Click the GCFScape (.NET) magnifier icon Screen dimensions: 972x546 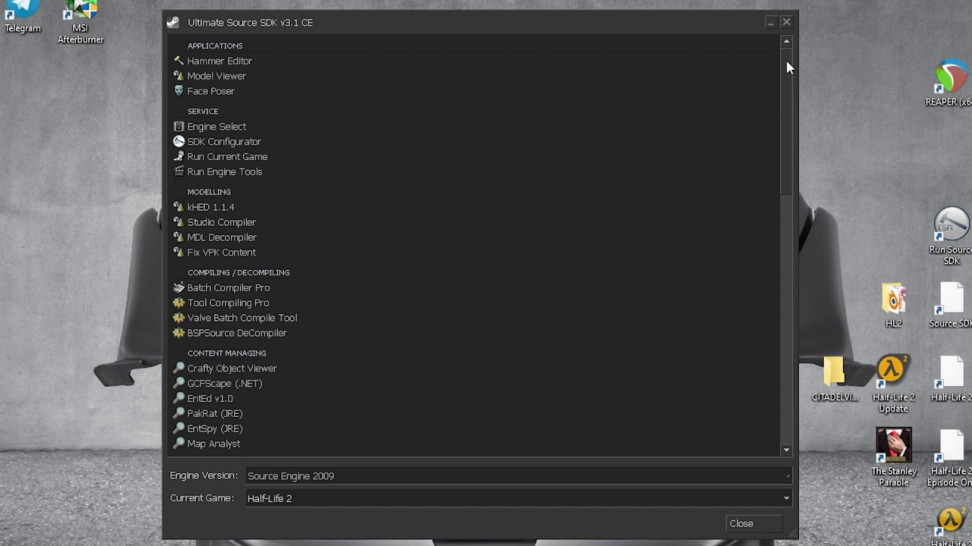[179, 383]
